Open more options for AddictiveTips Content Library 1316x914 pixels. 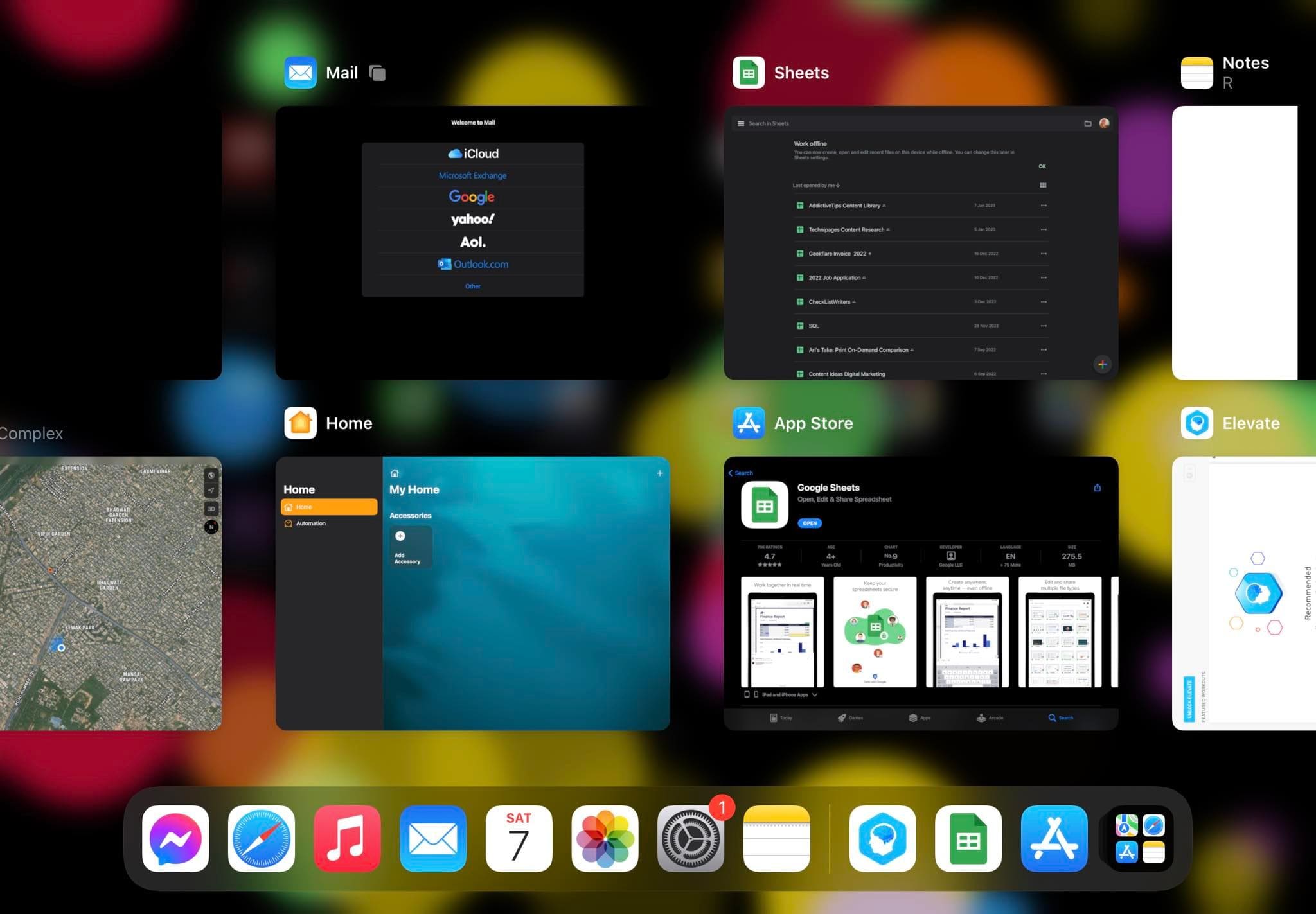coord(1043,205)
